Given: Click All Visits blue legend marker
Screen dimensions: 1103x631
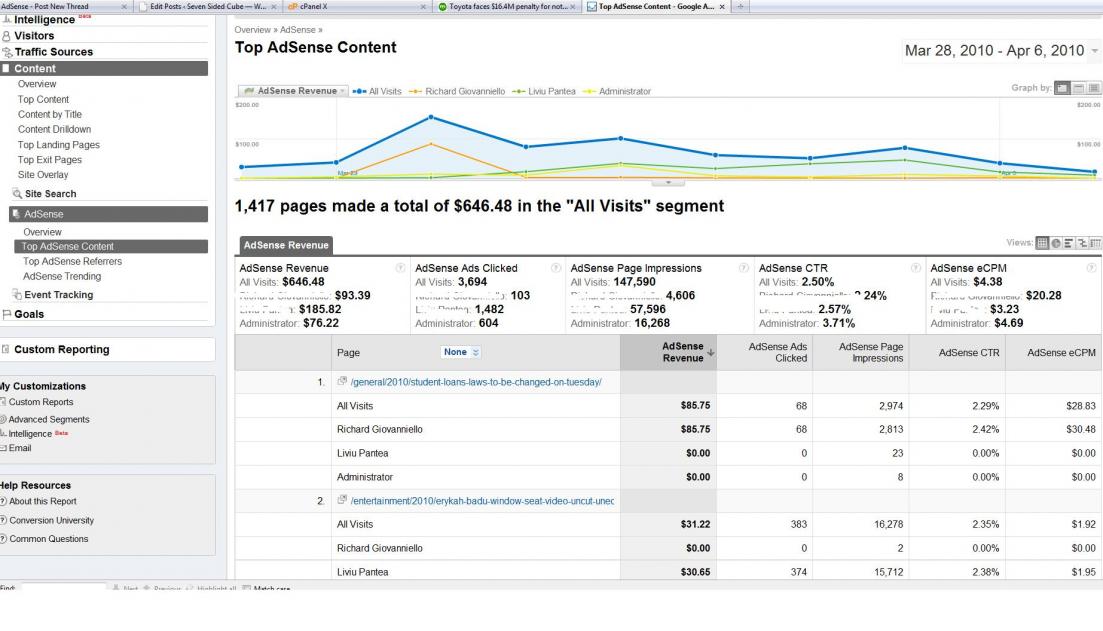Looking at the screenshot, I should click(359, 91).
